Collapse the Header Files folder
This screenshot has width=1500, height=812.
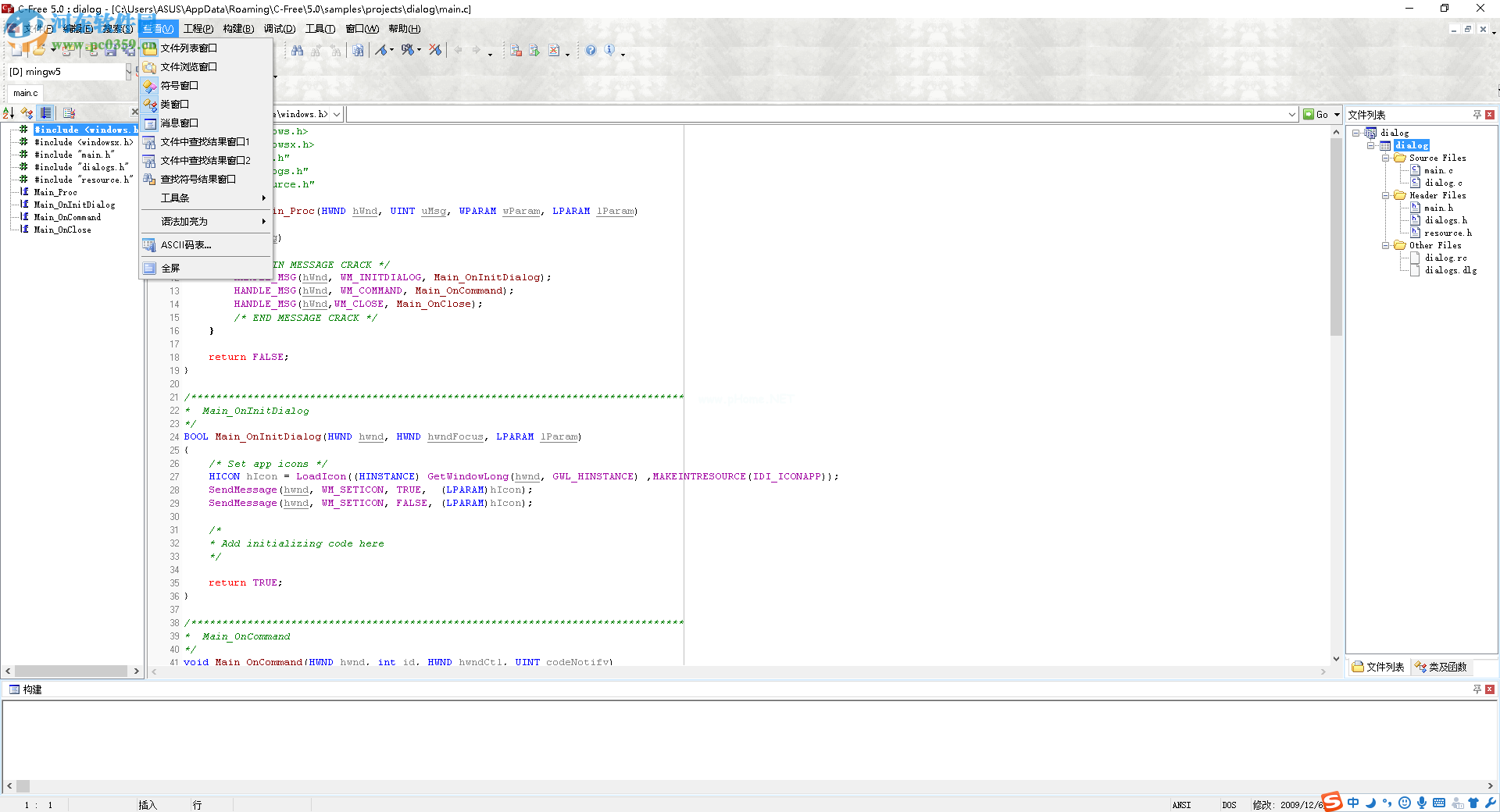point(1386,196)
